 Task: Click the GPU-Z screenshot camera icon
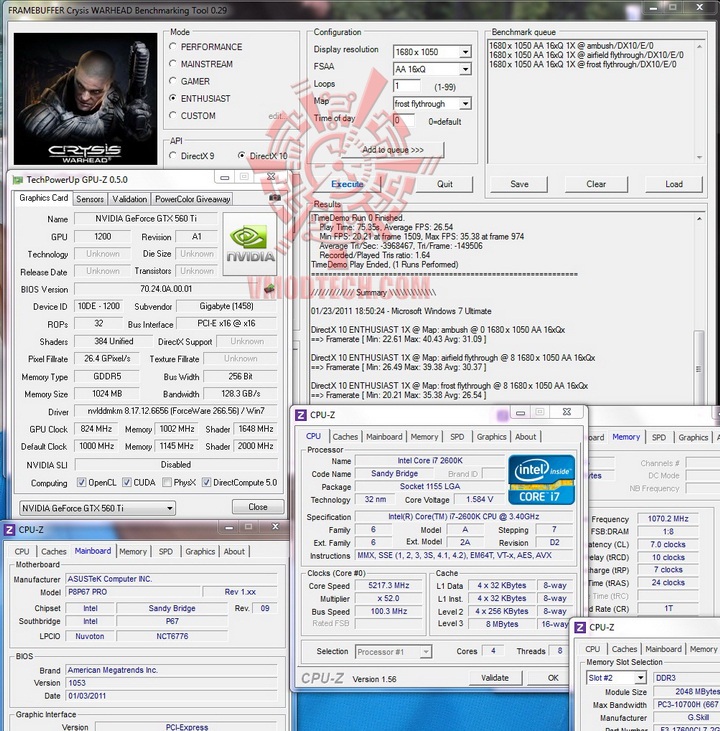click(275, 198)
